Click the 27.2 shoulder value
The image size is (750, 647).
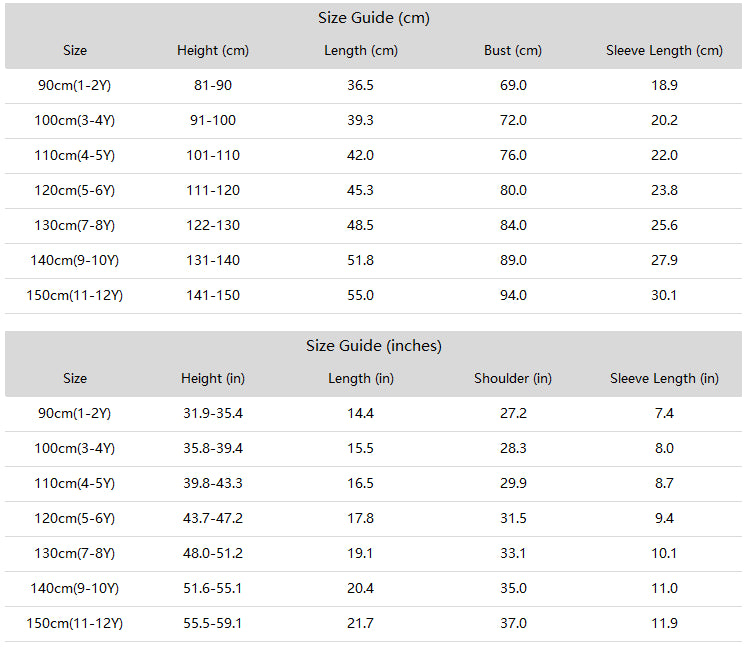click(x=513, y=413)
